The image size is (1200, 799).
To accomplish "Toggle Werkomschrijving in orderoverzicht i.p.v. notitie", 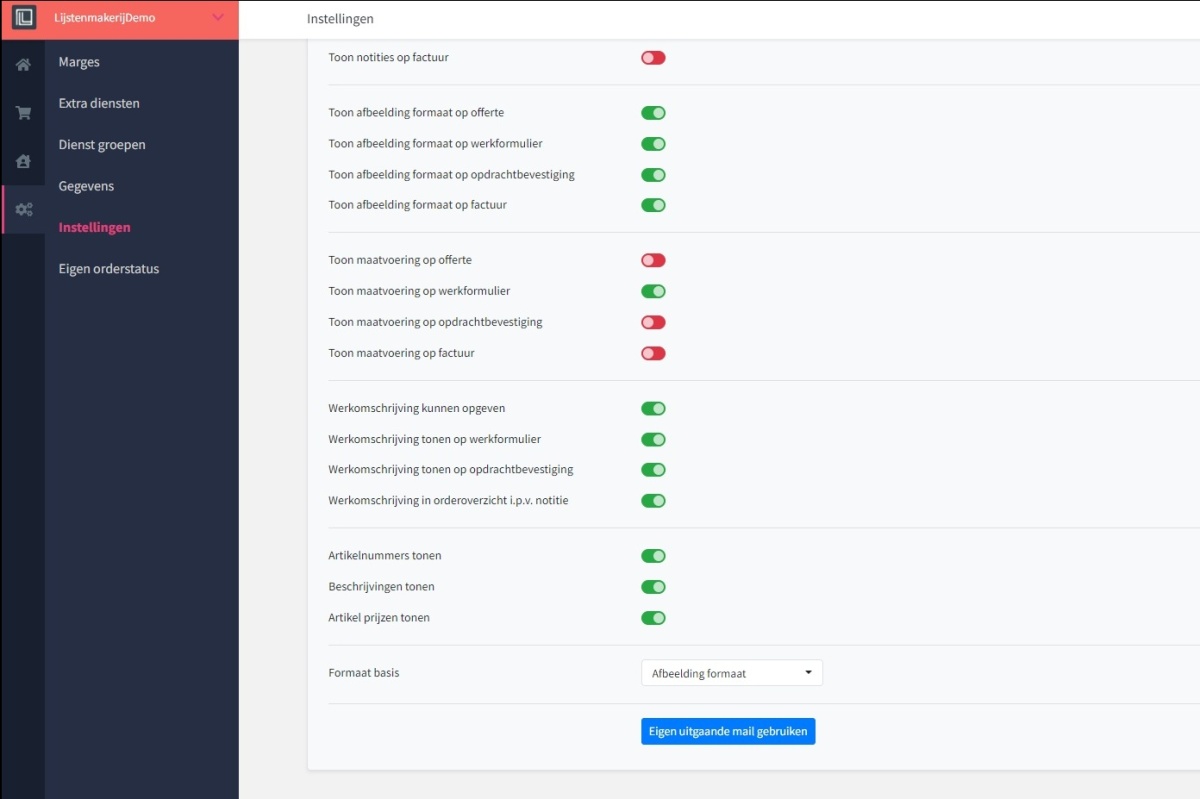I will click(x=653, y=500).
